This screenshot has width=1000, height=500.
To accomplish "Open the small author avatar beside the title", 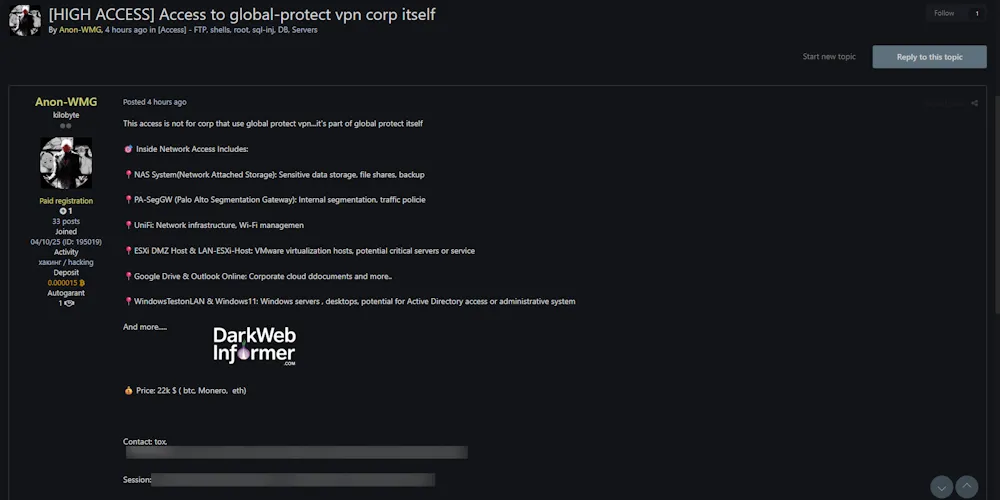I will 25,20.
